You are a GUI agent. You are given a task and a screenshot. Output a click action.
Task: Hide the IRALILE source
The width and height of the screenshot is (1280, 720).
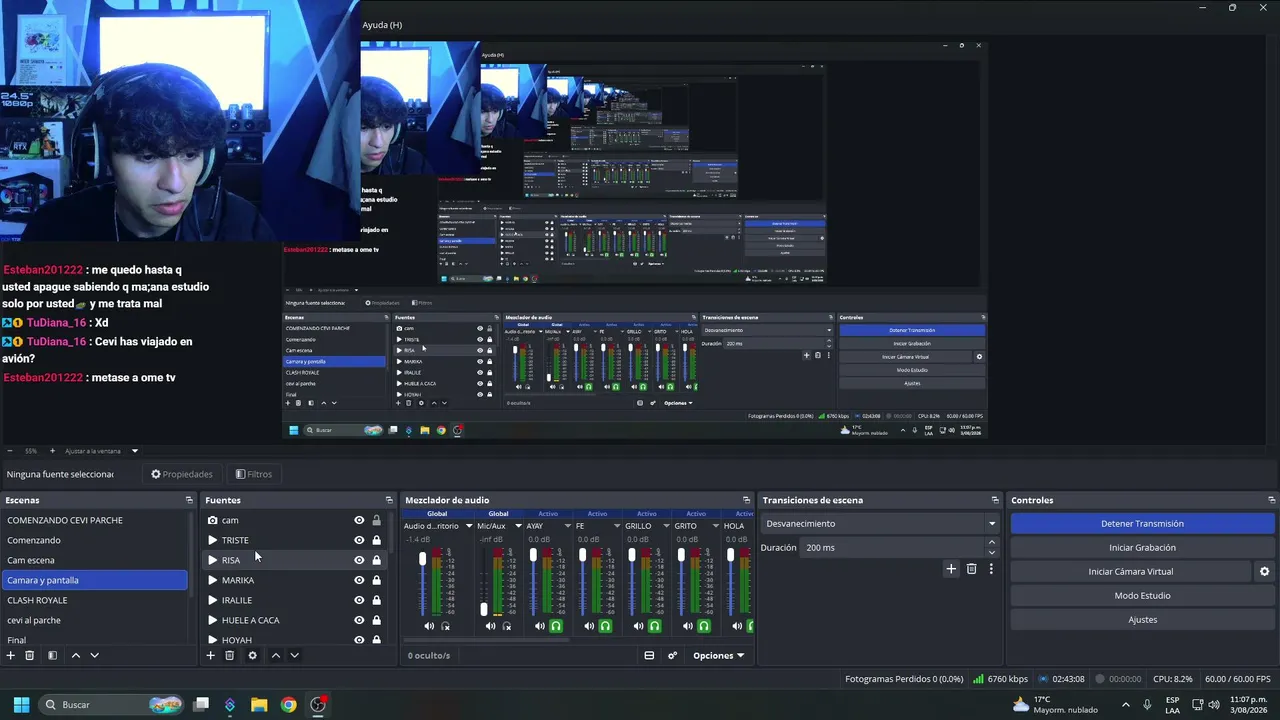point(359,600)
